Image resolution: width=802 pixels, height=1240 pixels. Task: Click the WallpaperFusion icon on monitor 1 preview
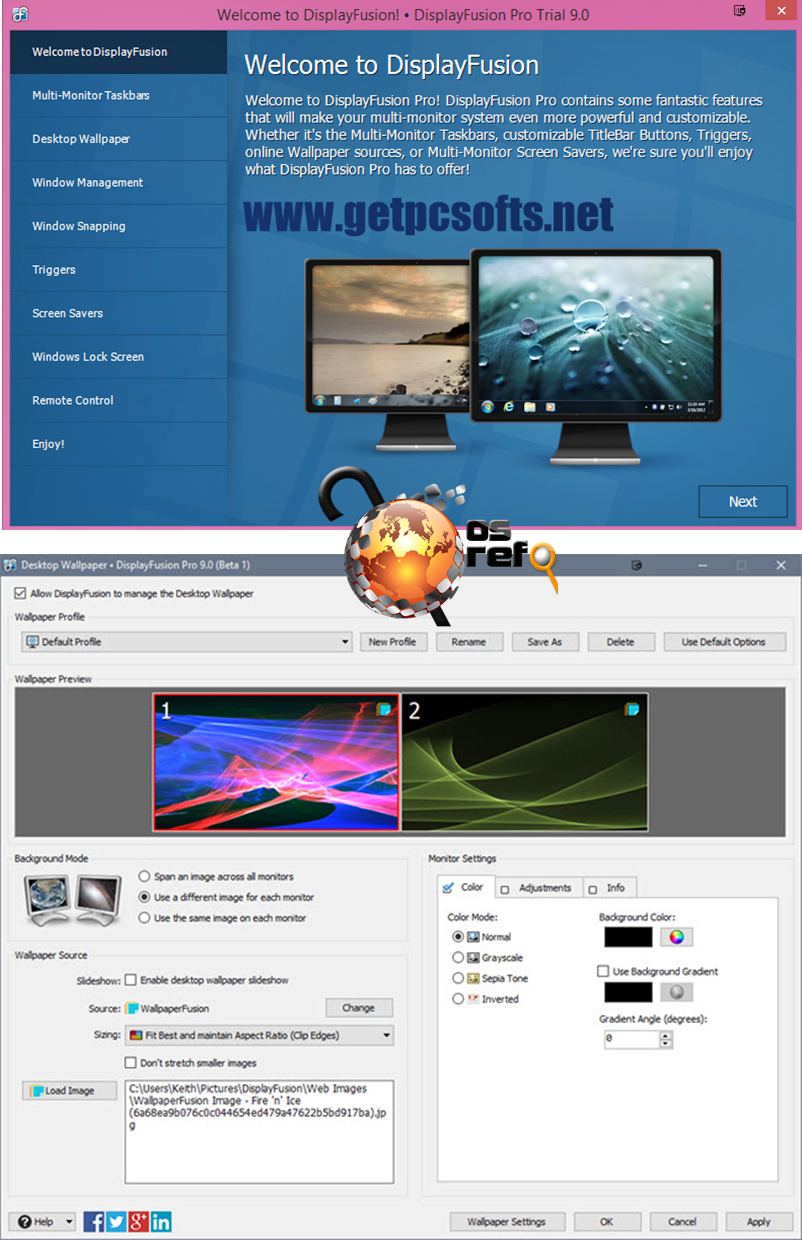(x=383, y=709)
